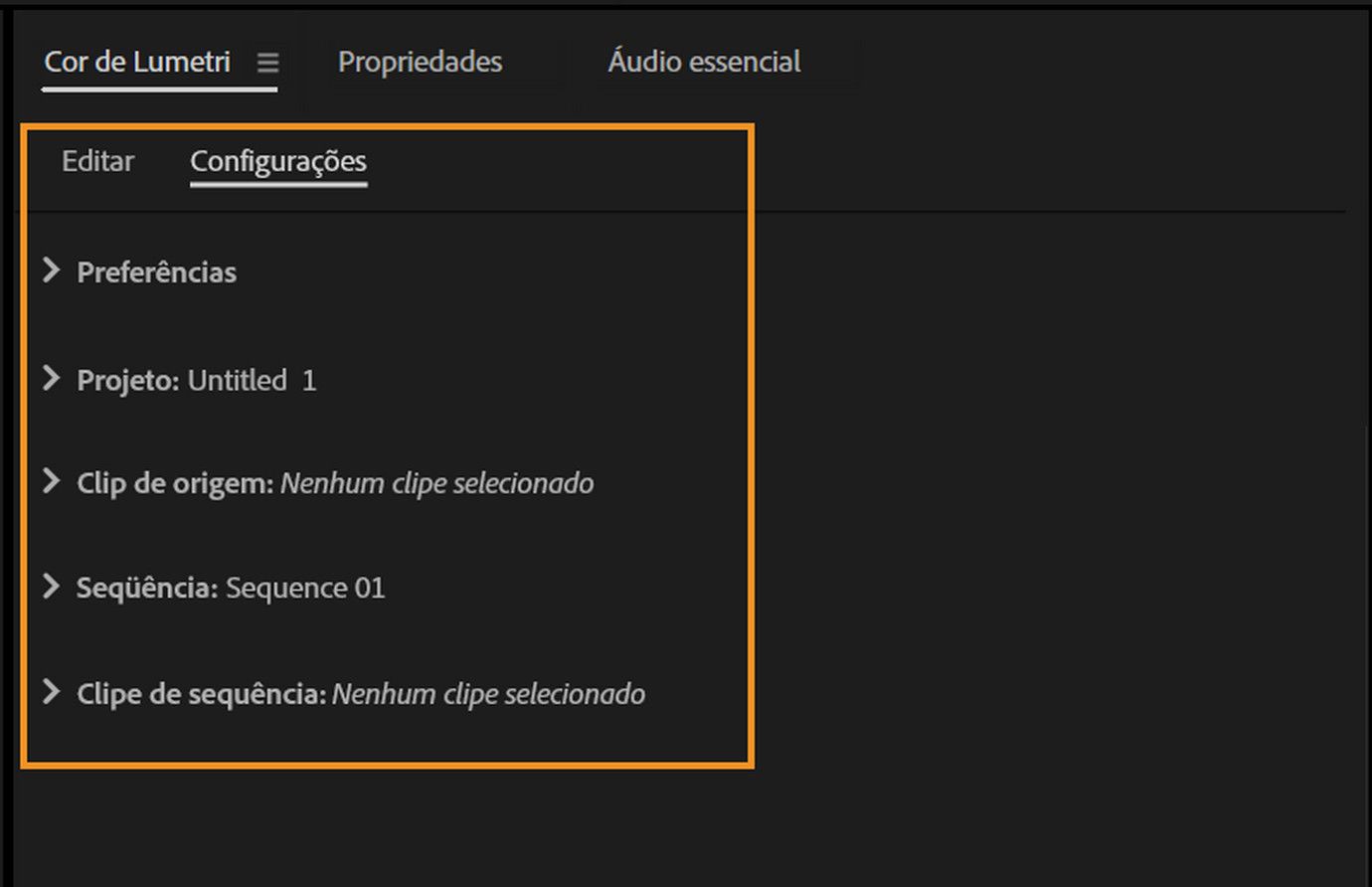Image resolution: width=1372 pixels, height=887 pixels.
Task: Click the Preferências heading text
Action: (x=156, y=270)
